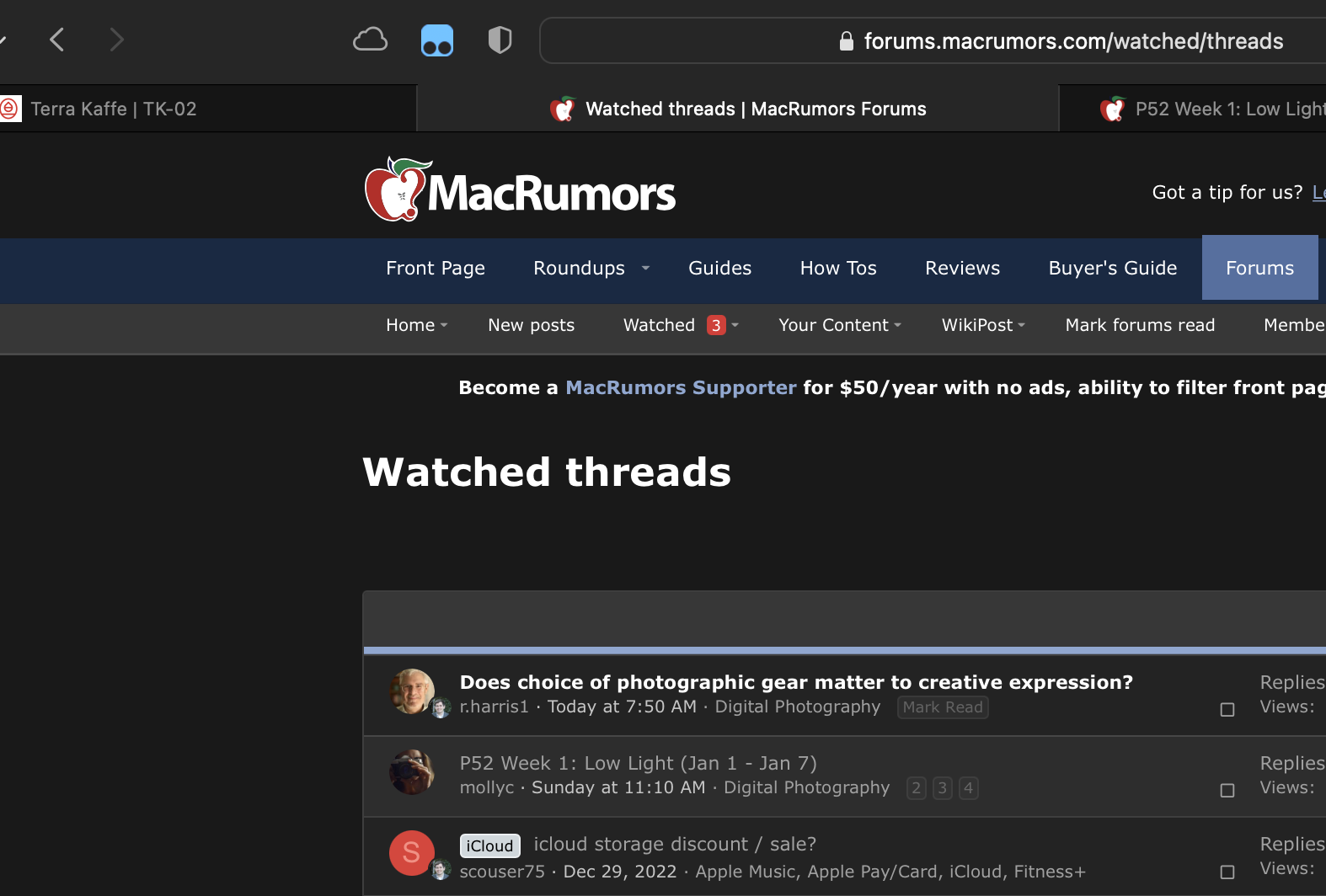Viewport: 1326px width, 896px height.
Task: Click Dec 29, 2022 timestamp
Action: tap(620, 872)
